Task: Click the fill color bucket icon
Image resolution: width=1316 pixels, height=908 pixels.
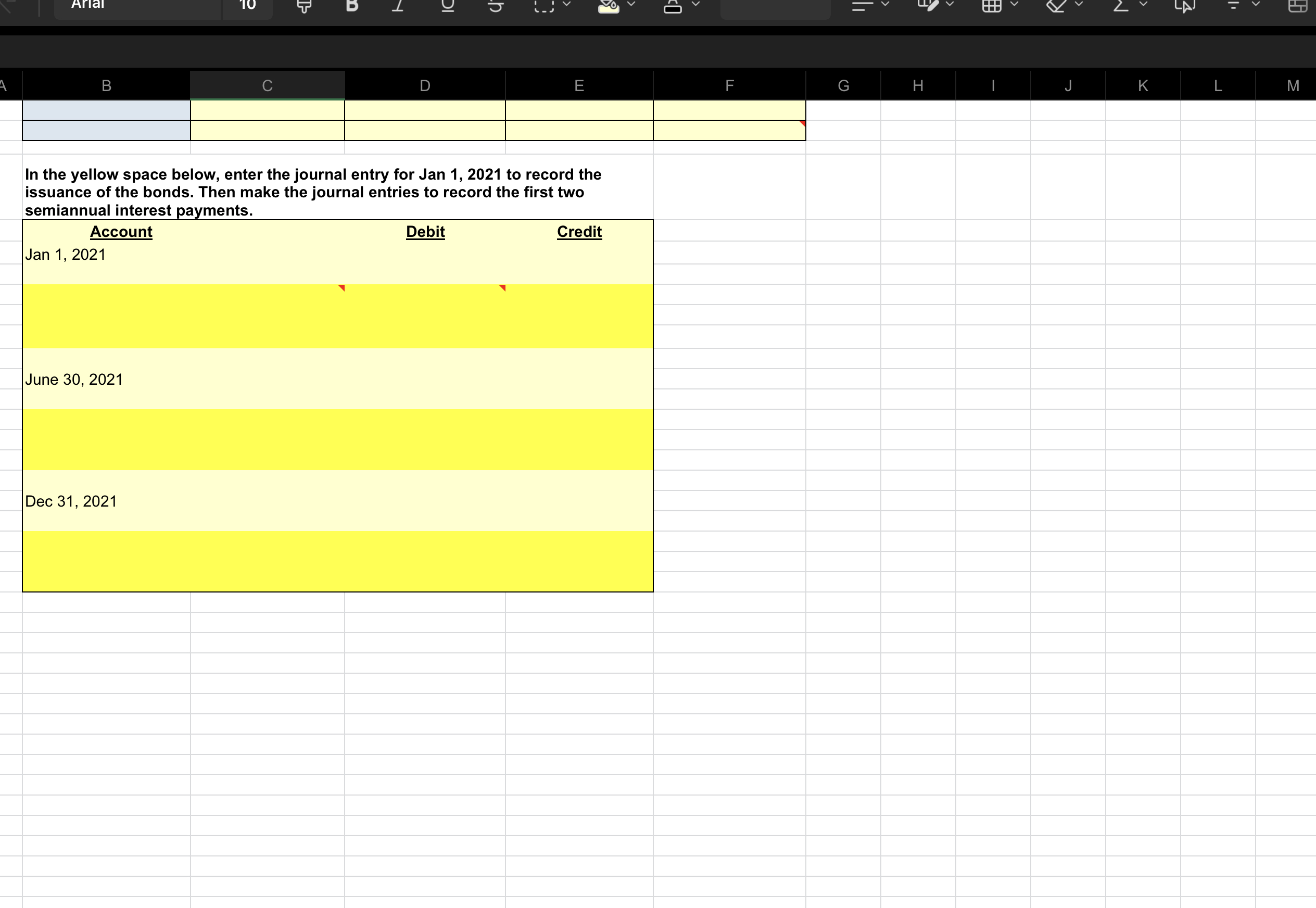Action: pyautogui.click(x=609, y=5)
